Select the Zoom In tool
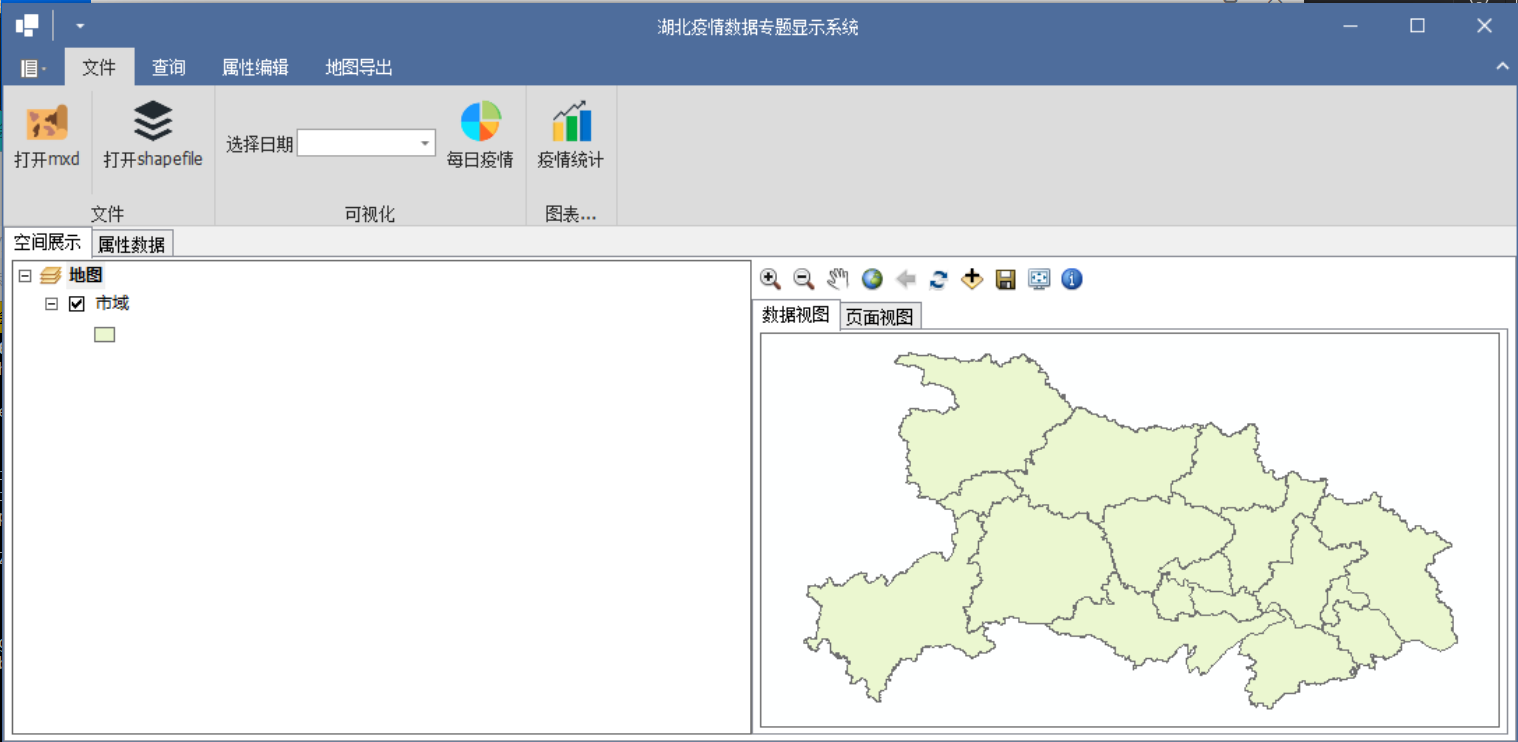 (x=770, y=279)
